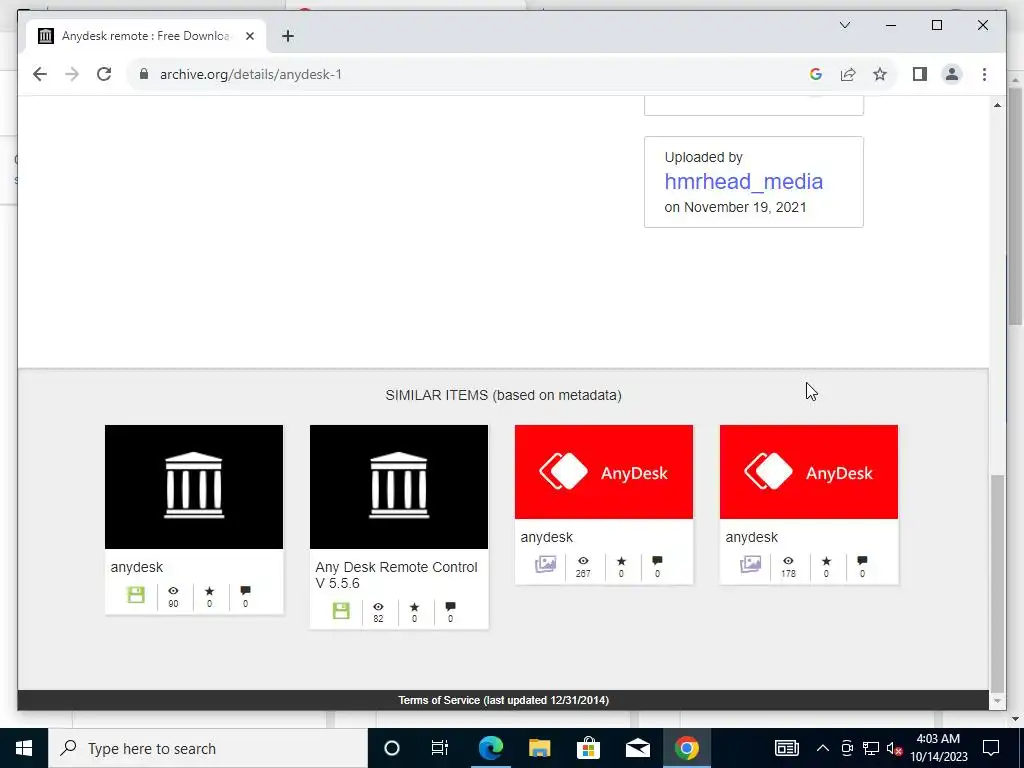Click the image mediatype icon on 267-view card
The image size is (1024, 768).
[545, 564]
